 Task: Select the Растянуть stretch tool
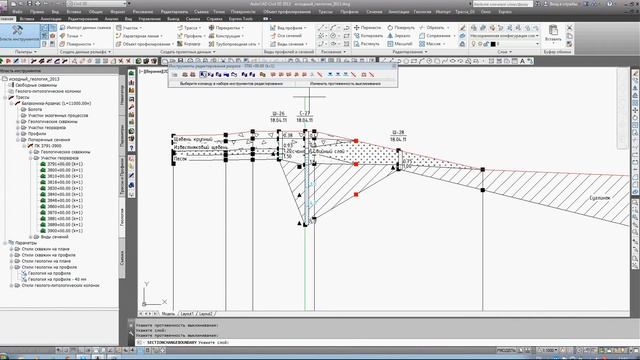(x=366, y=44)
